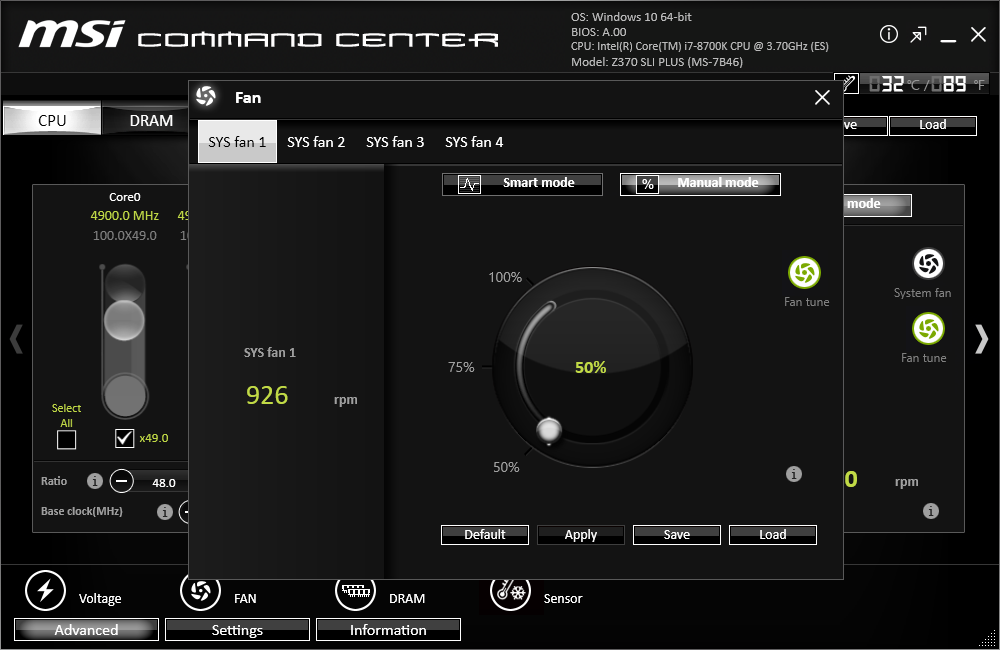Click the Smart mode graph icon
The image size is (1000, 650).
pos(469,184)
